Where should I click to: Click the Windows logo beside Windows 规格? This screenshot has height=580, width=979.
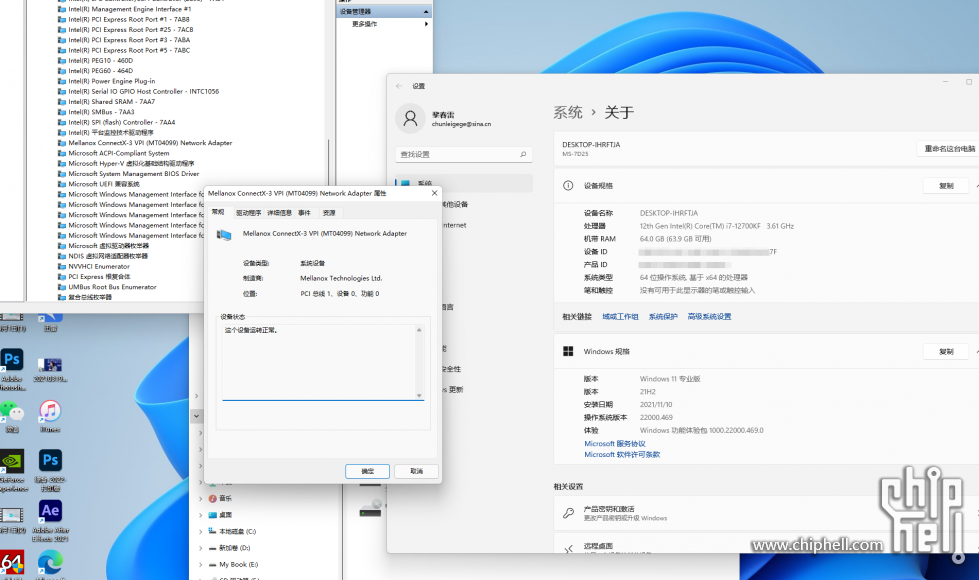pyautogui.click(x=568, y=351)
